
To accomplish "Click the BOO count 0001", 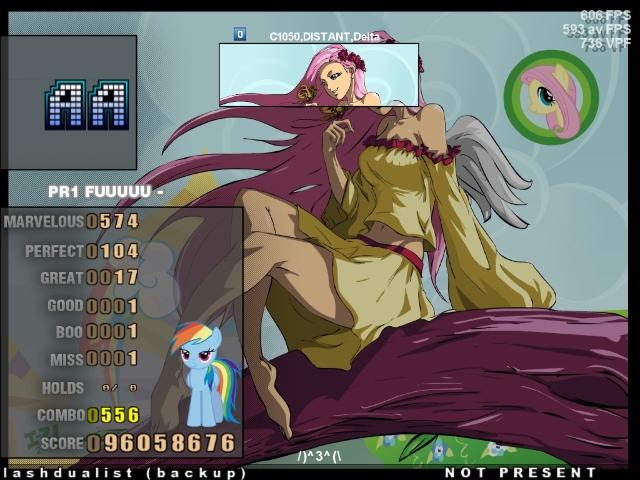I will point(113,332).
